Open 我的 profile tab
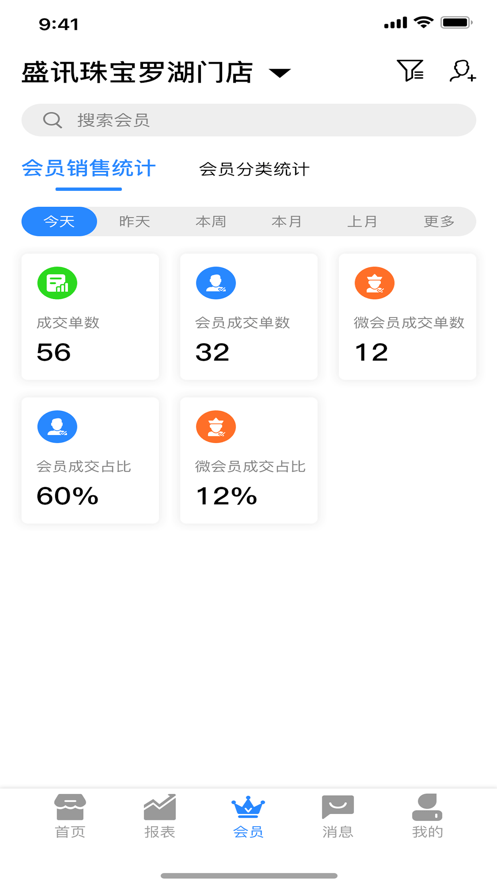The height and width of the screenshot is (883, 497). click(x=427, y=817)
